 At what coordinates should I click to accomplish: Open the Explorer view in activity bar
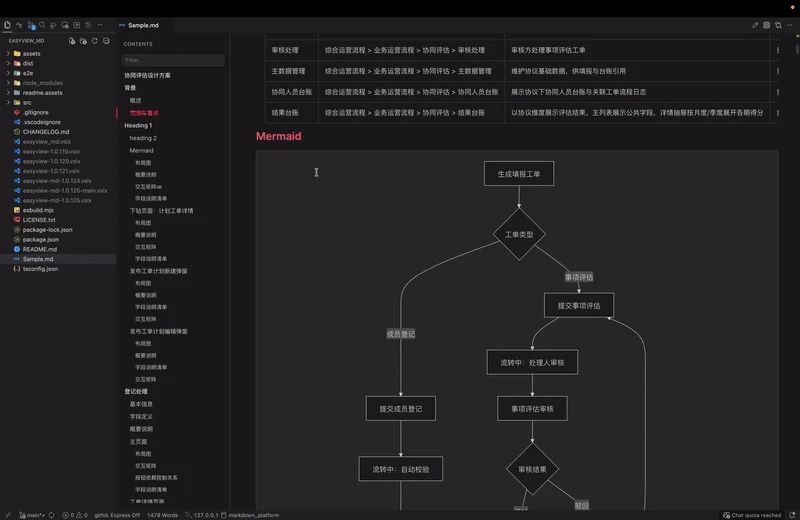[7, 24]
